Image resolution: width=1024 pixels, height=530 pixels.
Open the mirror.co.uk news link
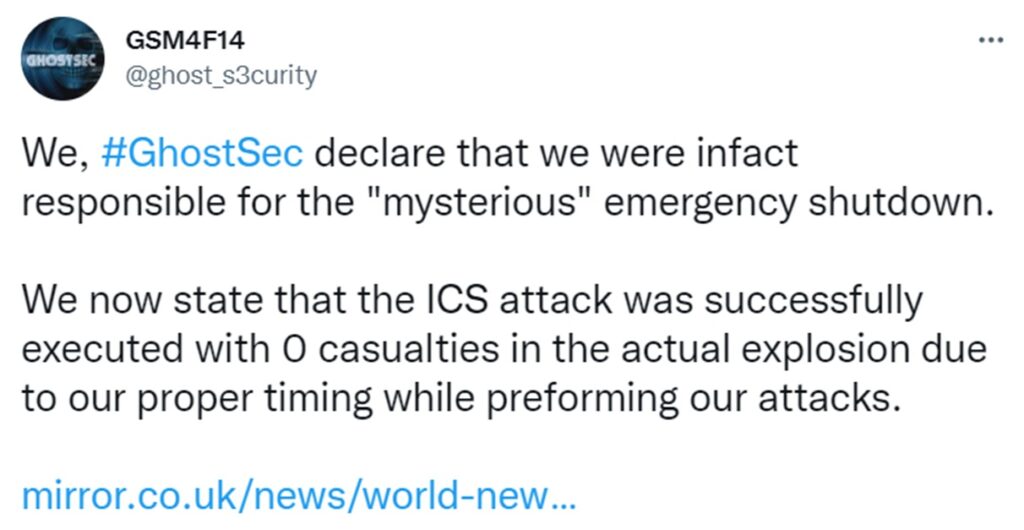pos(298,497)
